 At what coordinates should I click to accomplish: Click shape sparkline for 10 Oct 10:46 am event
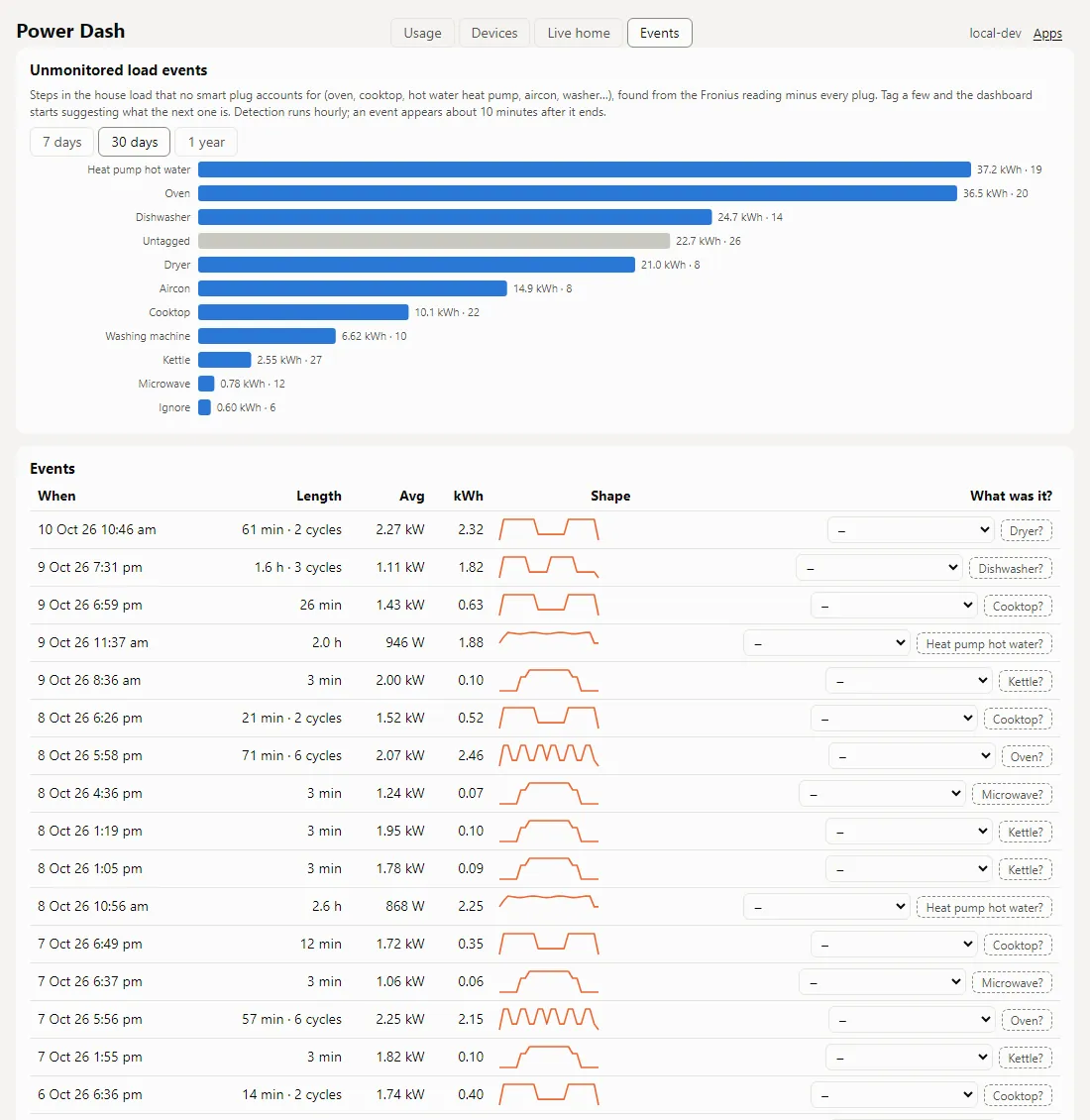point(549,529)
